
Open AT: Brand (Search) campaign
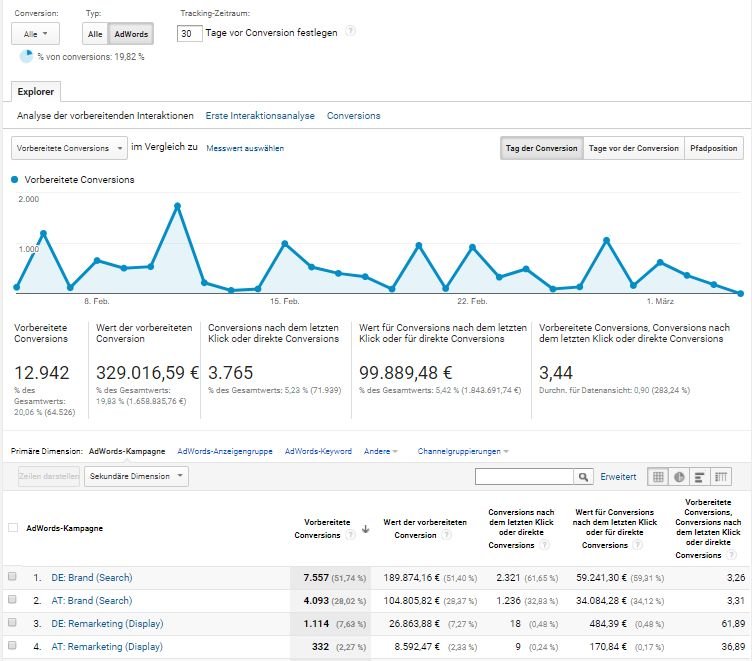click(92, 601)
